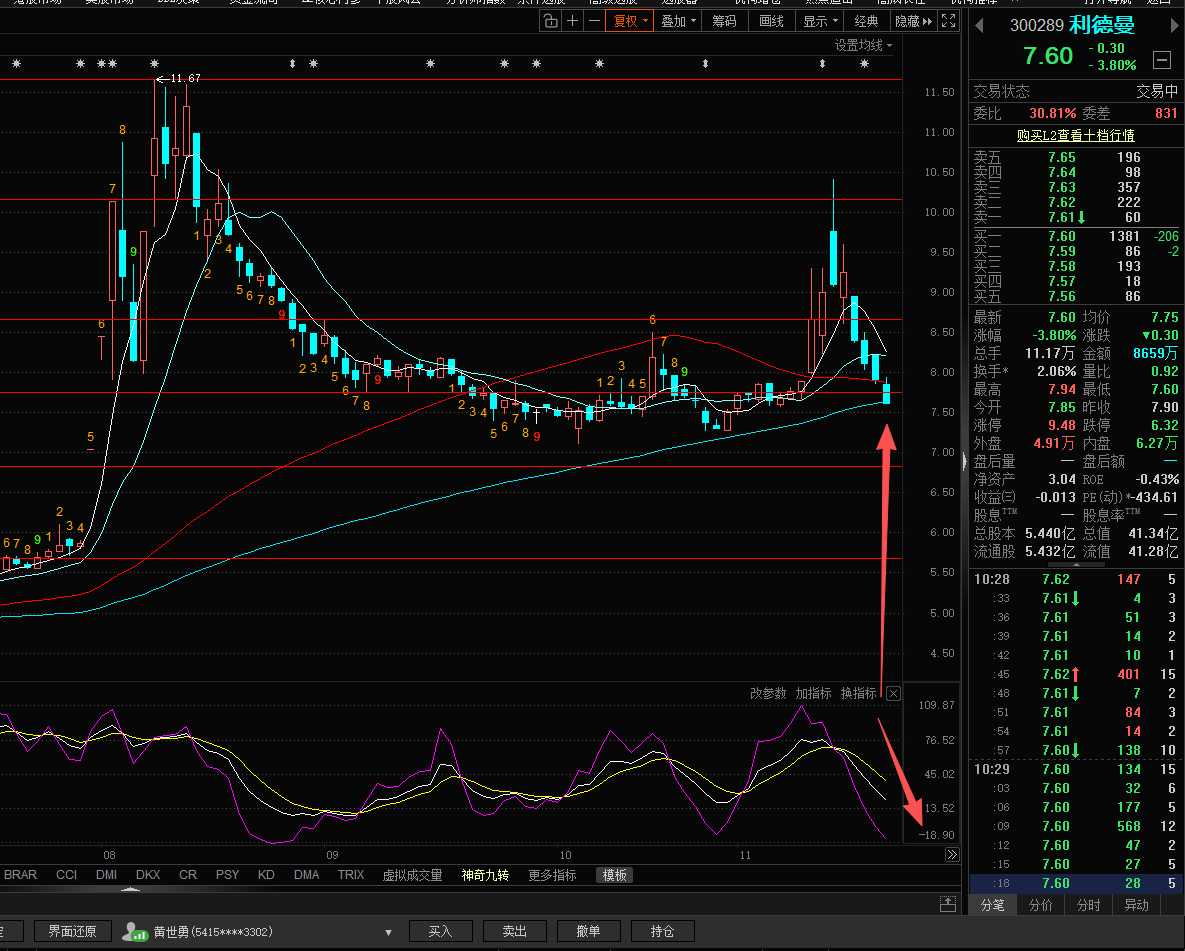This screenshot has width=1185, height=951.
Task: Select the CR indicator tab
Action: pos(188,875)
